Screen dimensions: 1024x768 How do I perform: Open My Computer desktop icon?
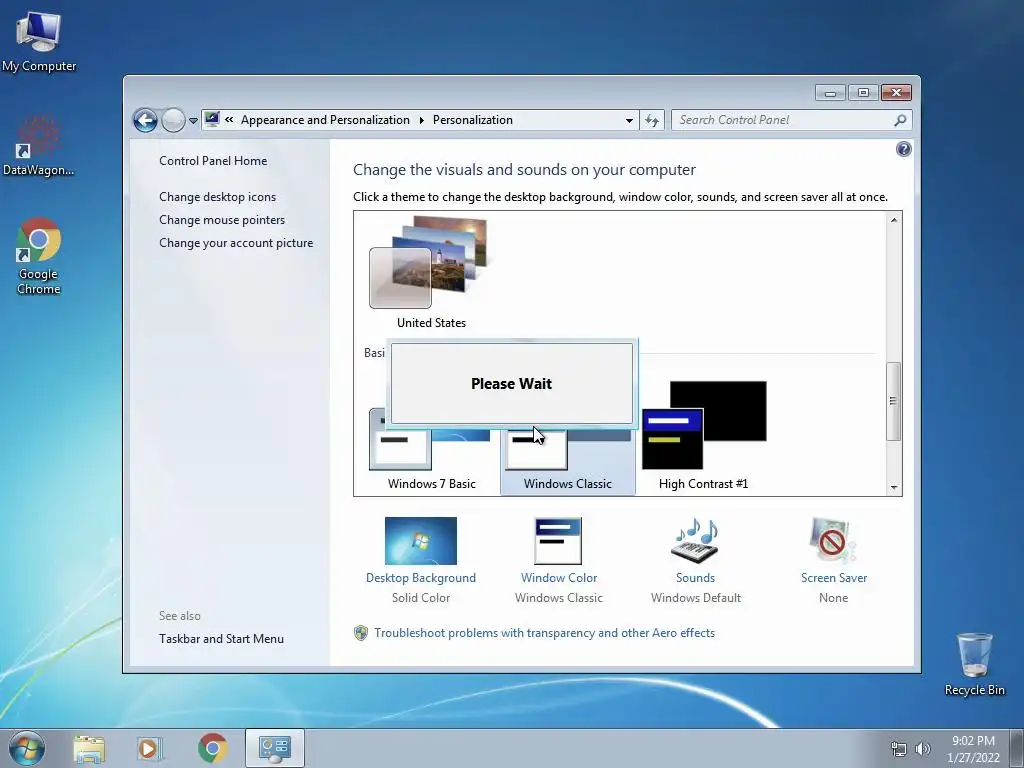pyautogui.click(x=39, y=40)
